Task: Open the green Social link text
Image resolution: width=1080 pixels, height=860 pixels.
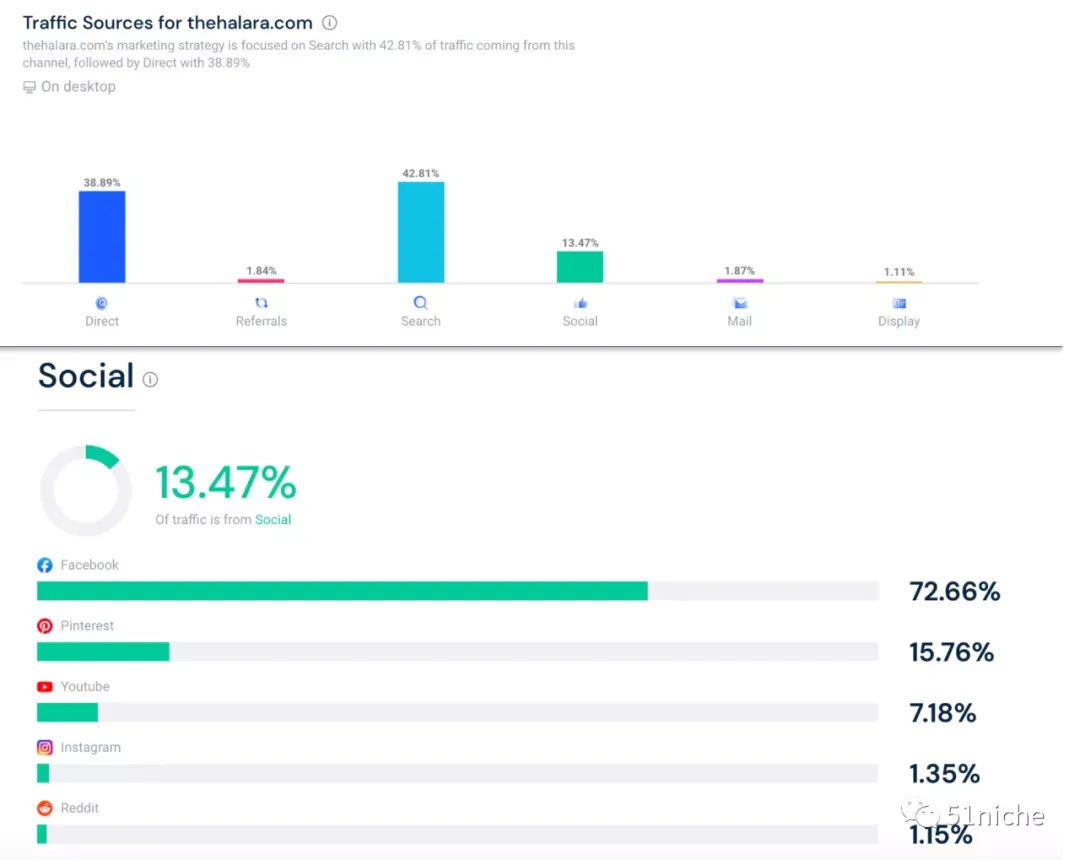Action: [x=273, y=520]
